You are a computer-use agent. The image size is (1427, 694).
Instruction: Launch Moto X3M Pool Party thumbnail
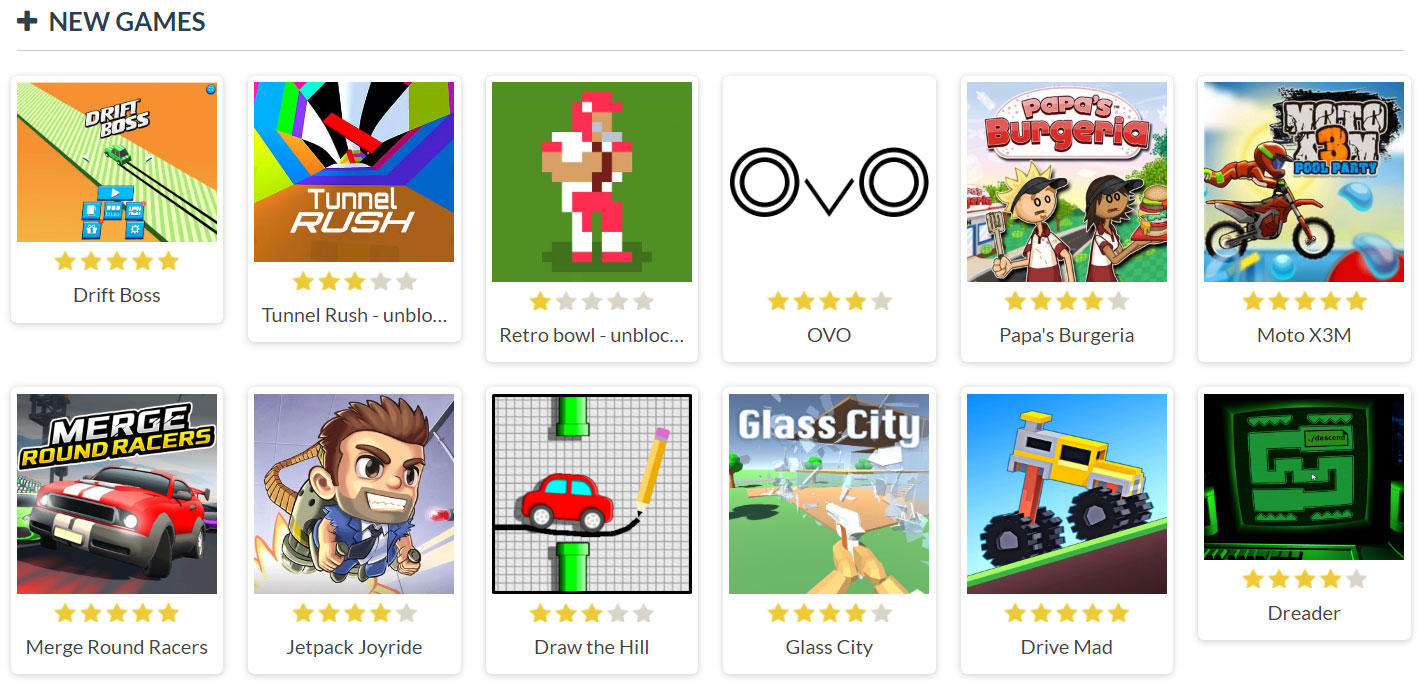click(x=1304, y=182)
